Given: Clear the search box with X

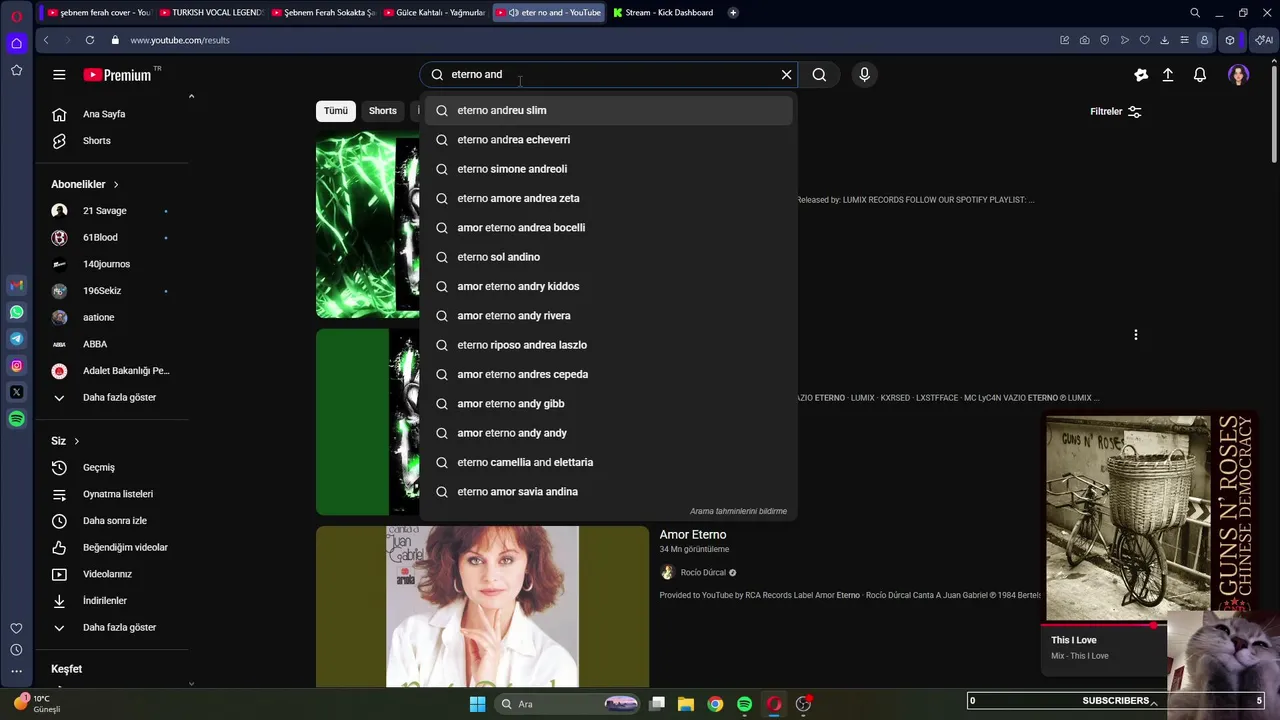Looking at the screenshot, I should tap(786, 74).
